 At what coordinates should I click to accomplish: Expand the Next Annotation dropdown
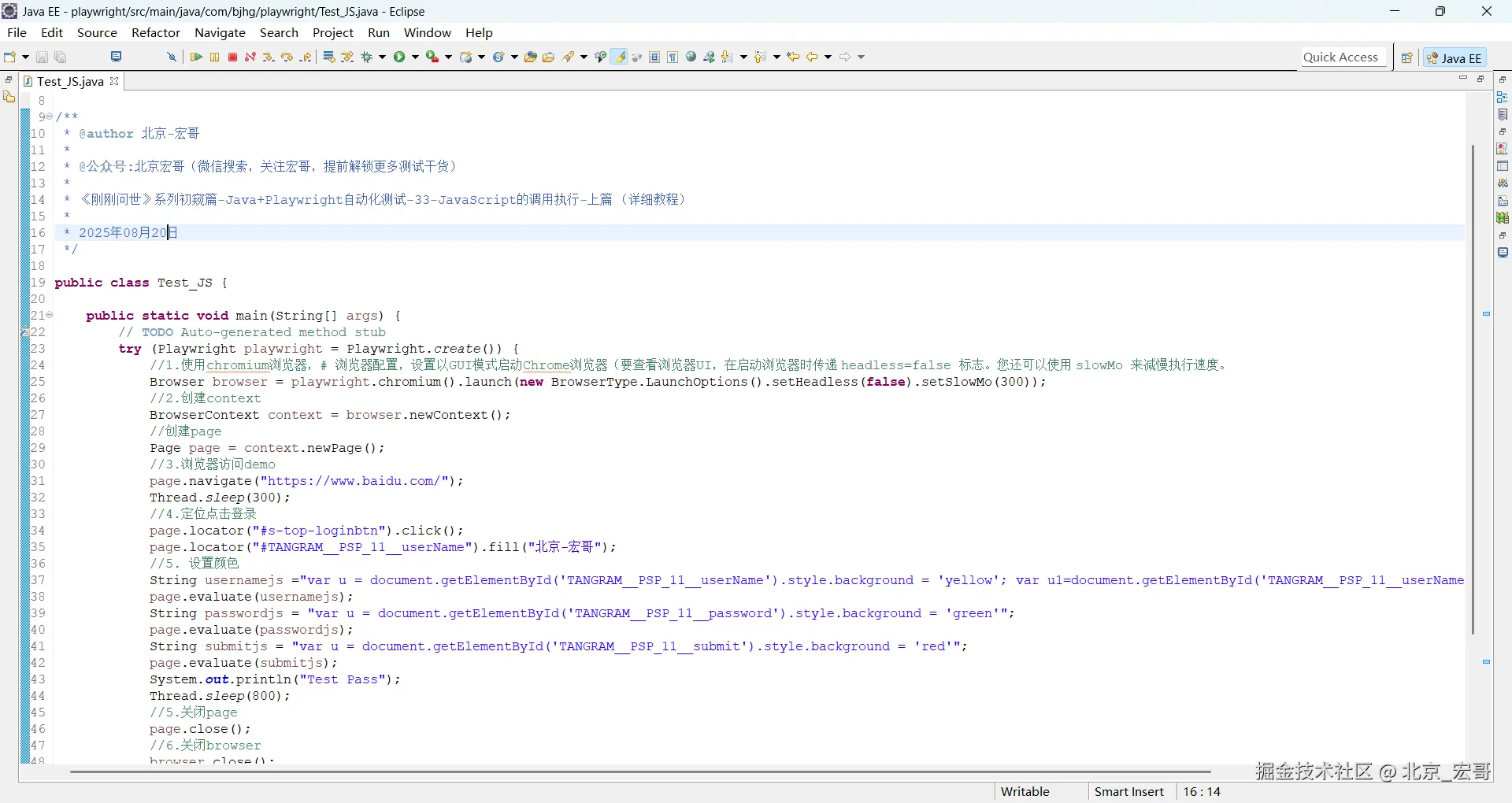[x=743, y=57]
